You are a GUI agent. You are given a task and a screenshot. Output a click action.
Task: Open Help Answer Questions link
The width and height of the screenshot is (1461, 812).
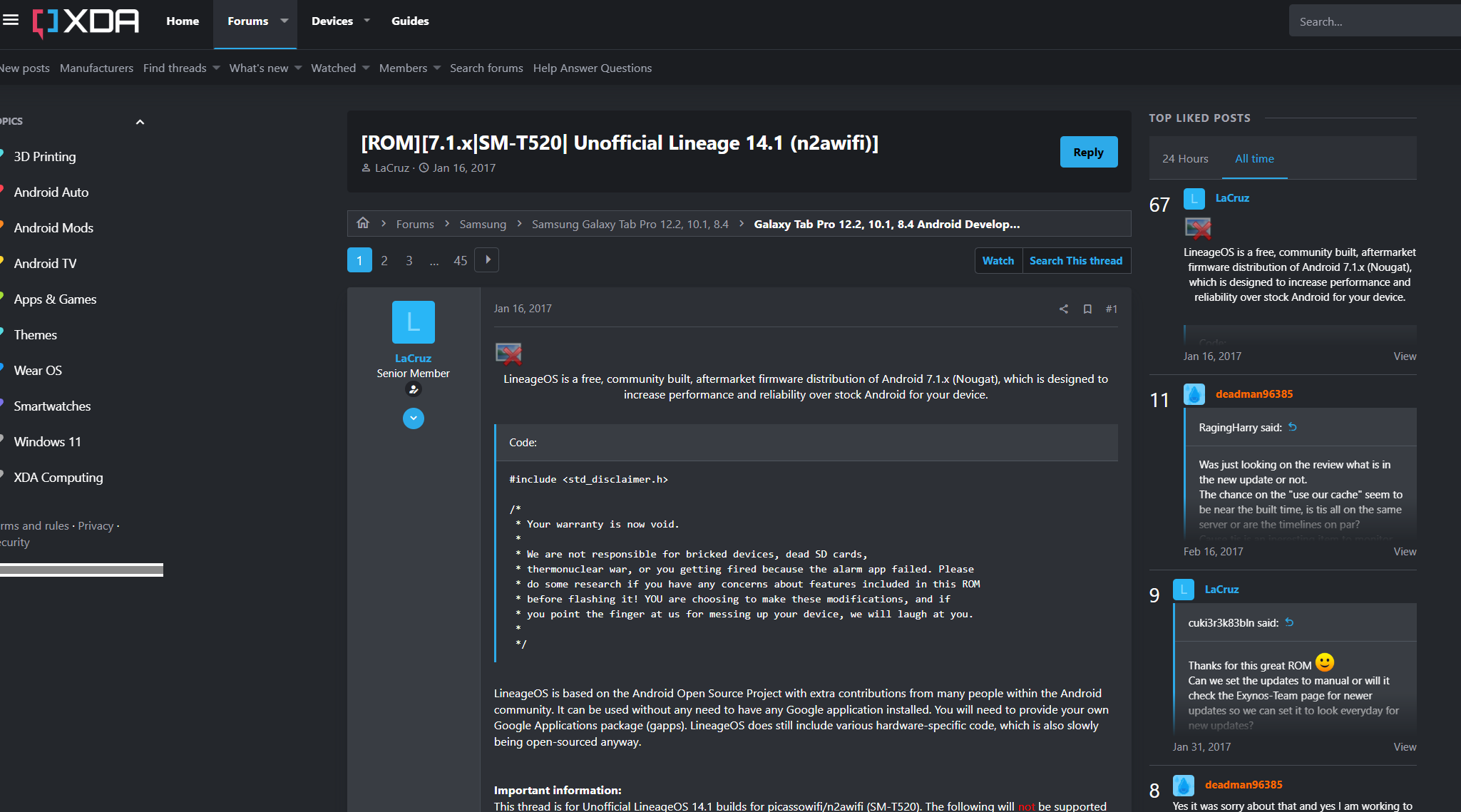593,68
